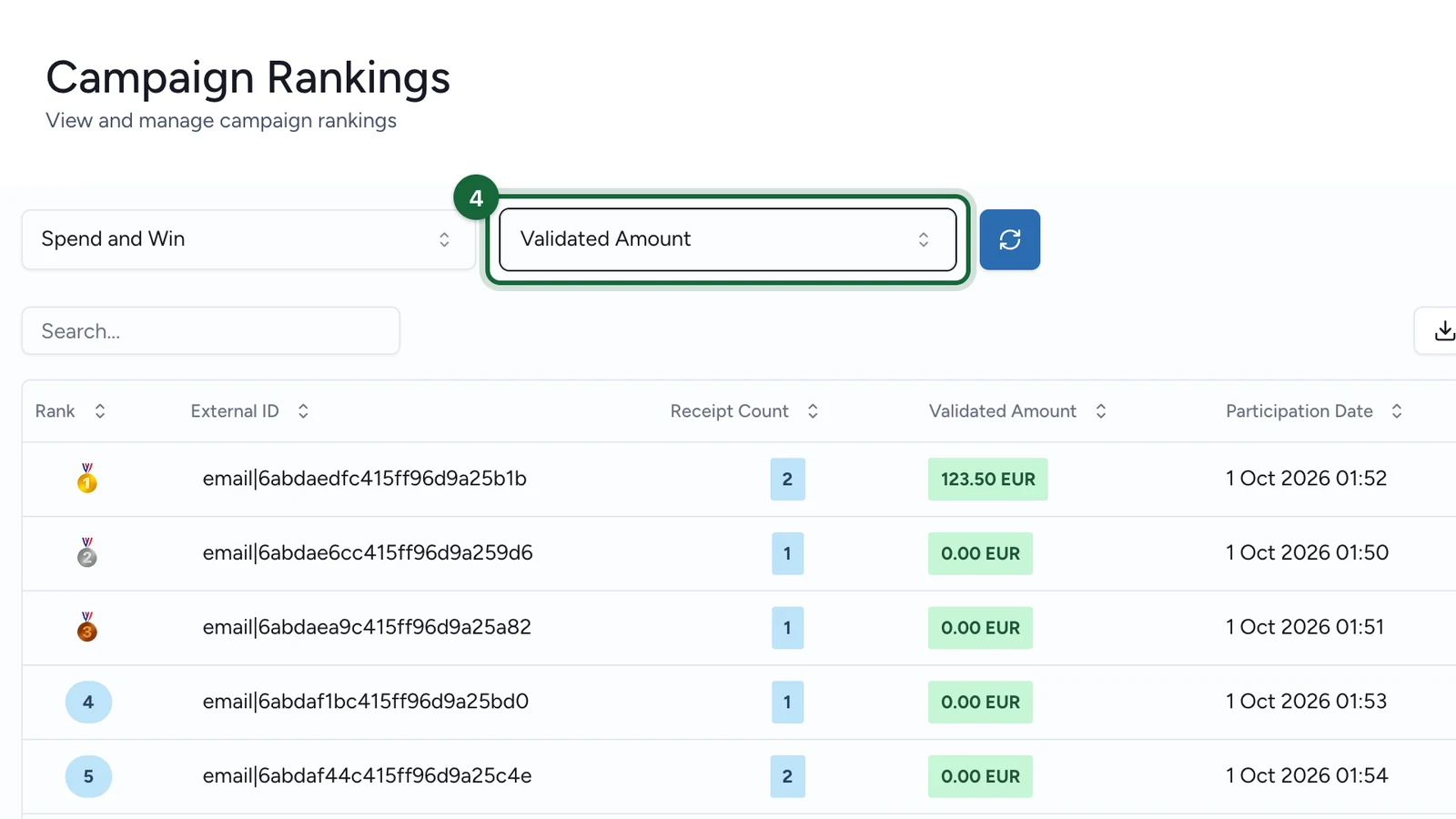Click the date 1 Oct 2026 01:51
Viewport: 1456px width, 819px height.
click(1305, 628)
